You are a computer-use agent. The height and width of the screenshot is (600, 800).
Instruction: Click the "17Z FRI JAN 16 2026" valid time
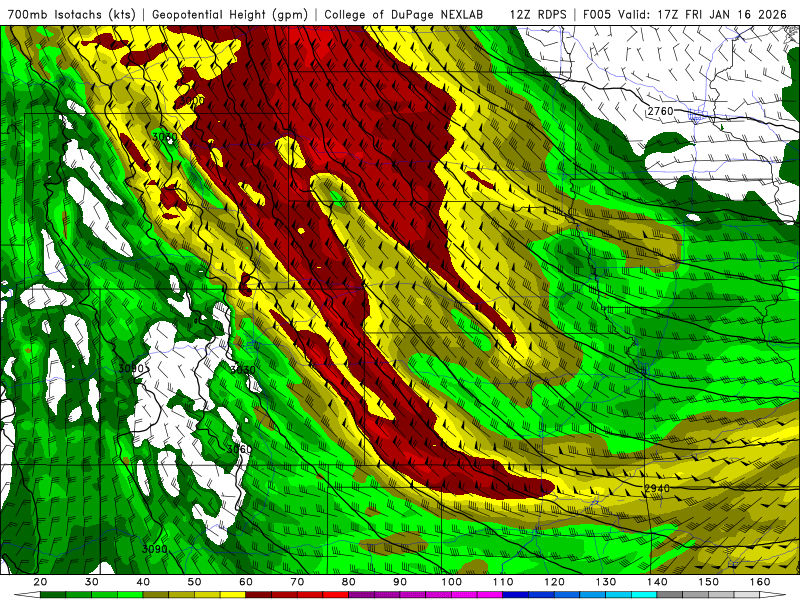point(722,14)
